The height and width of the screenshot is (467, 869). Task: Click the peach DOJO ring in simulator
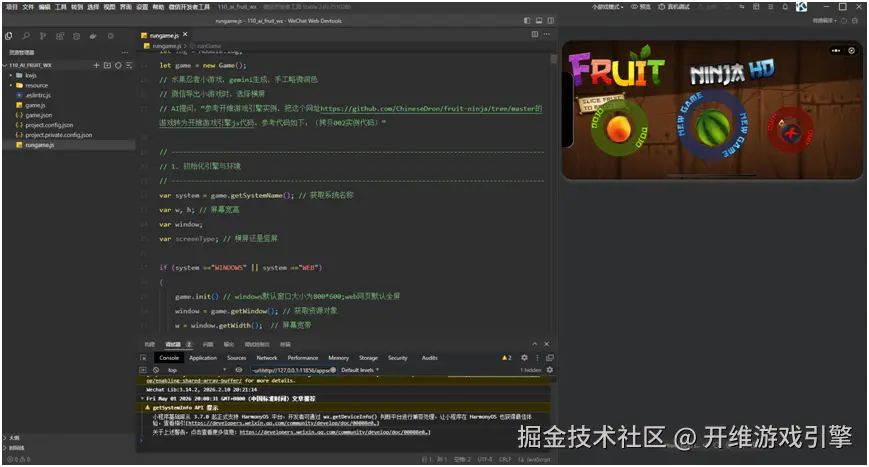619,130
